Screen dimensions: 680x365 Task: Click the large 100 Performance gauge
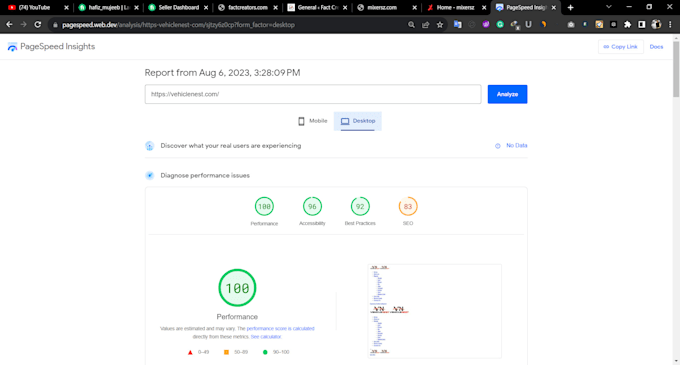[x=237, y=288]
